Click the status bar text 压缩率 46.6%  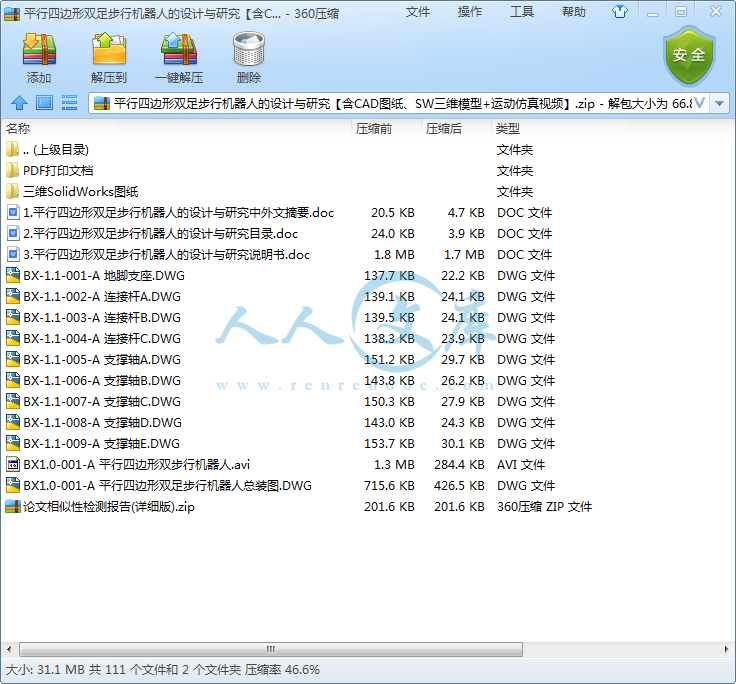pos(282,669)
